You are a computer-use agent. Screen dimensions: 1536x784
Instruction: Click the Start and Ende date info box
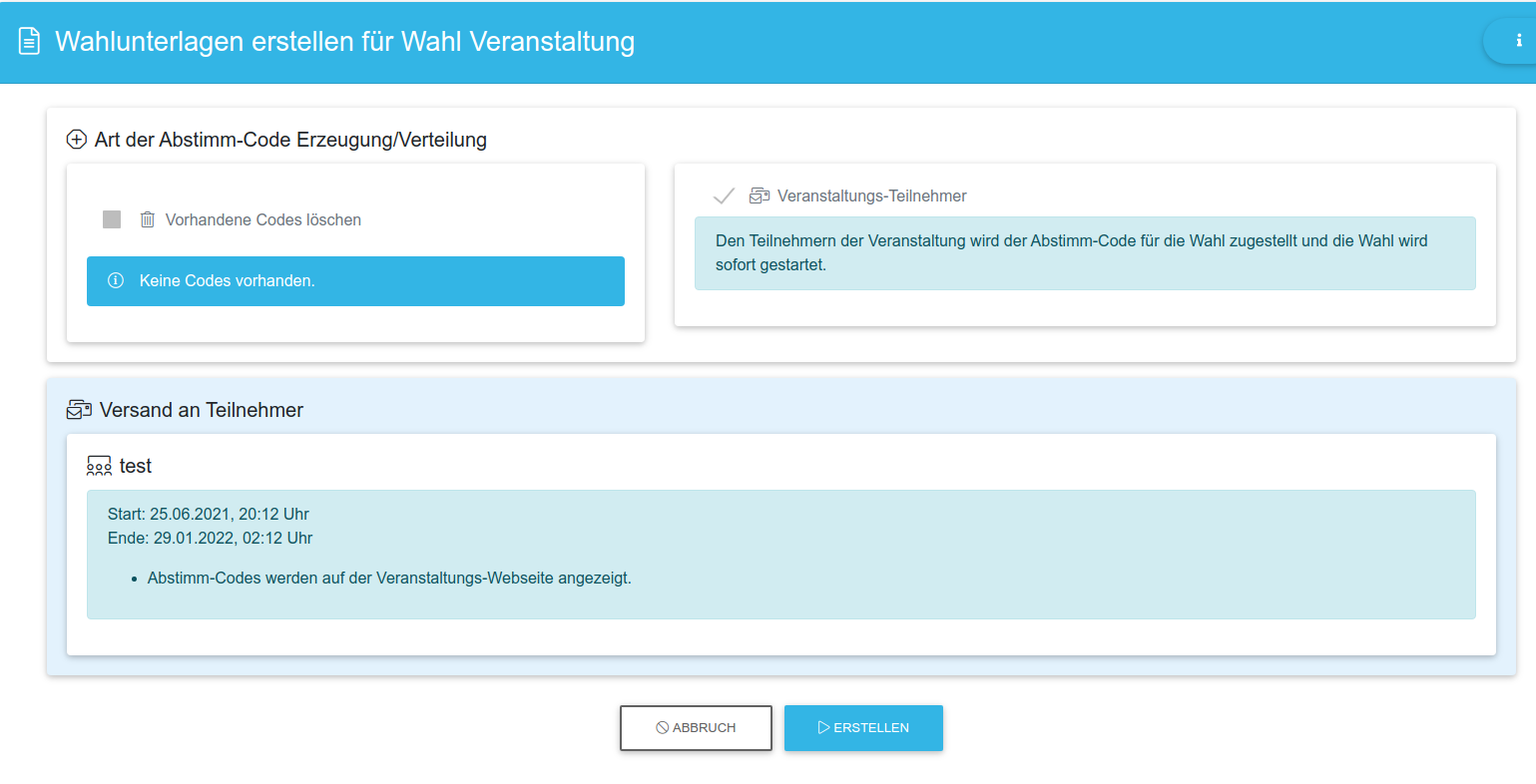(780, 554)
